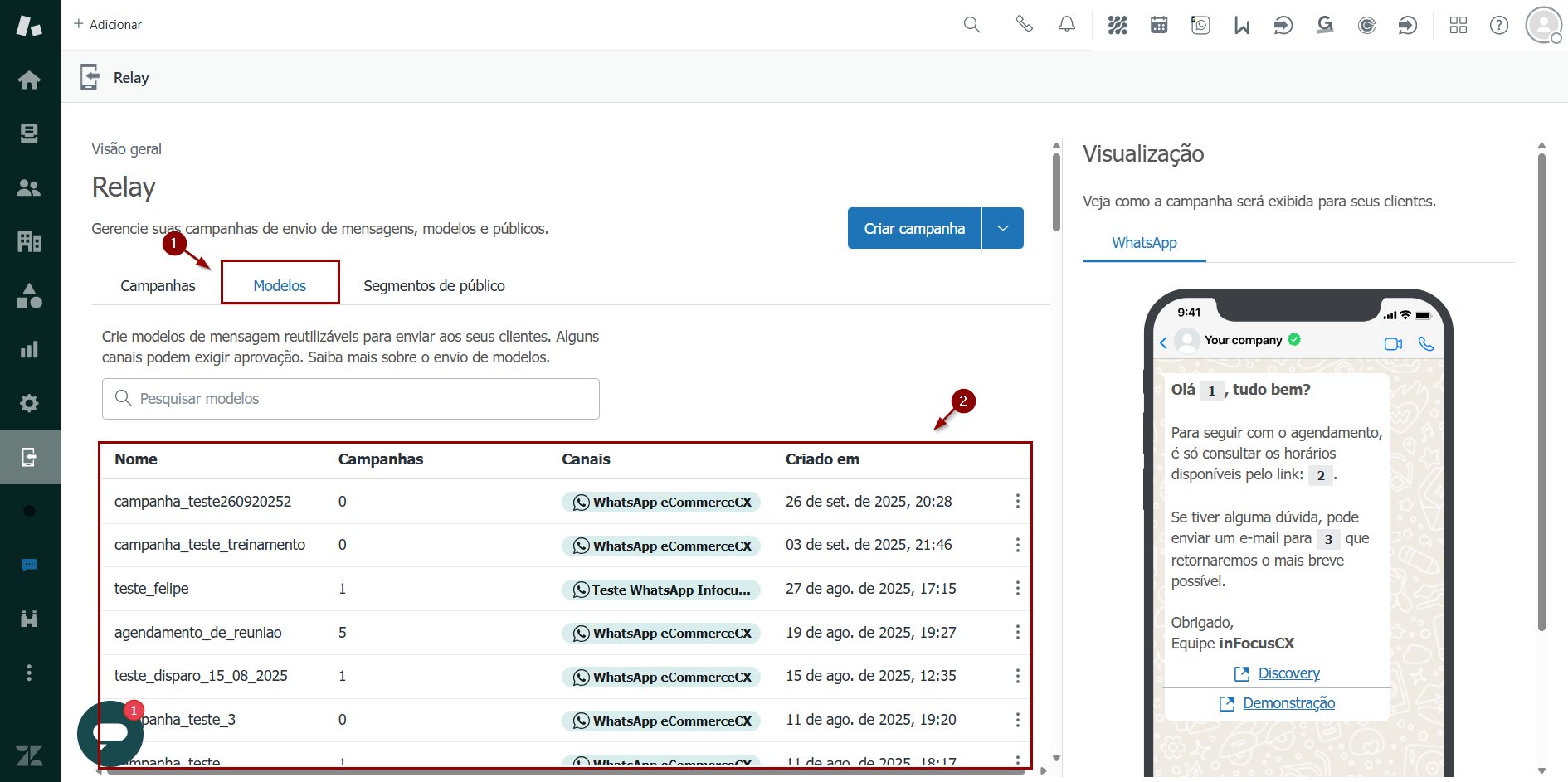Screen dimensions: 1568x782
Task: Open the Customers icon in sidebar
Action: pyautogui.click(x=29, y=188)
